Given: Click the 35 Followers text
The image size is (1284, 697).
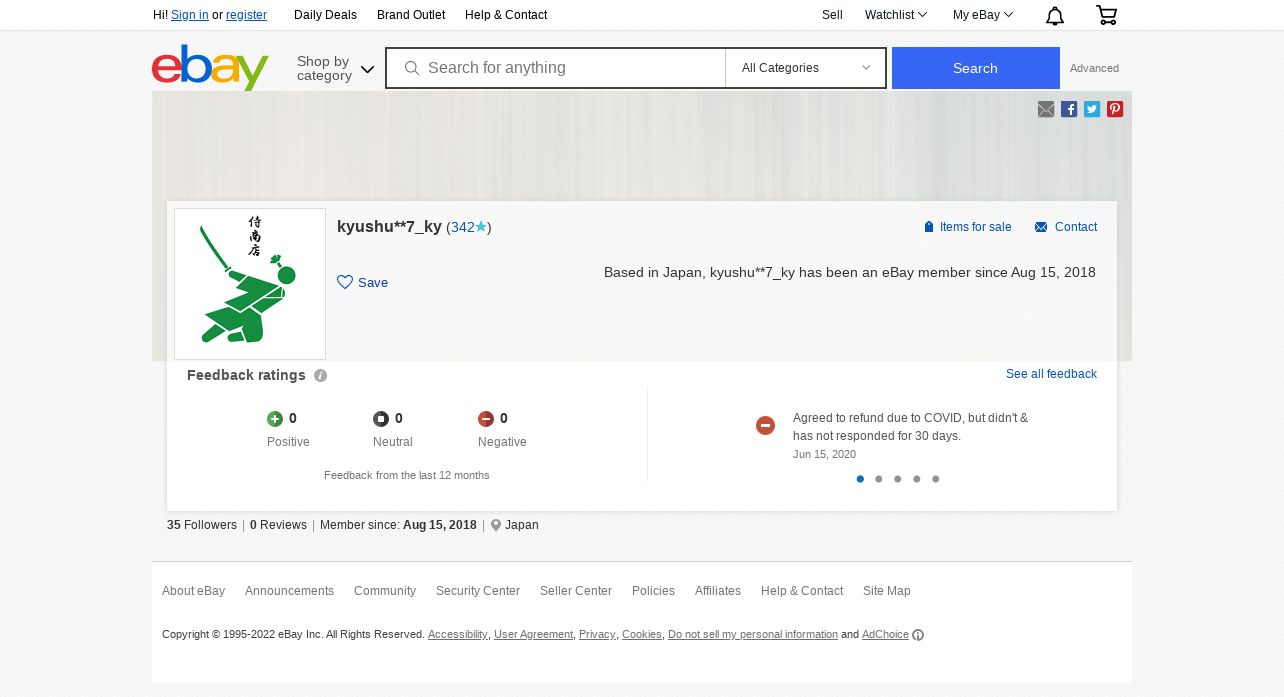Looking at the screenshot, I should (x=202, y=525).
